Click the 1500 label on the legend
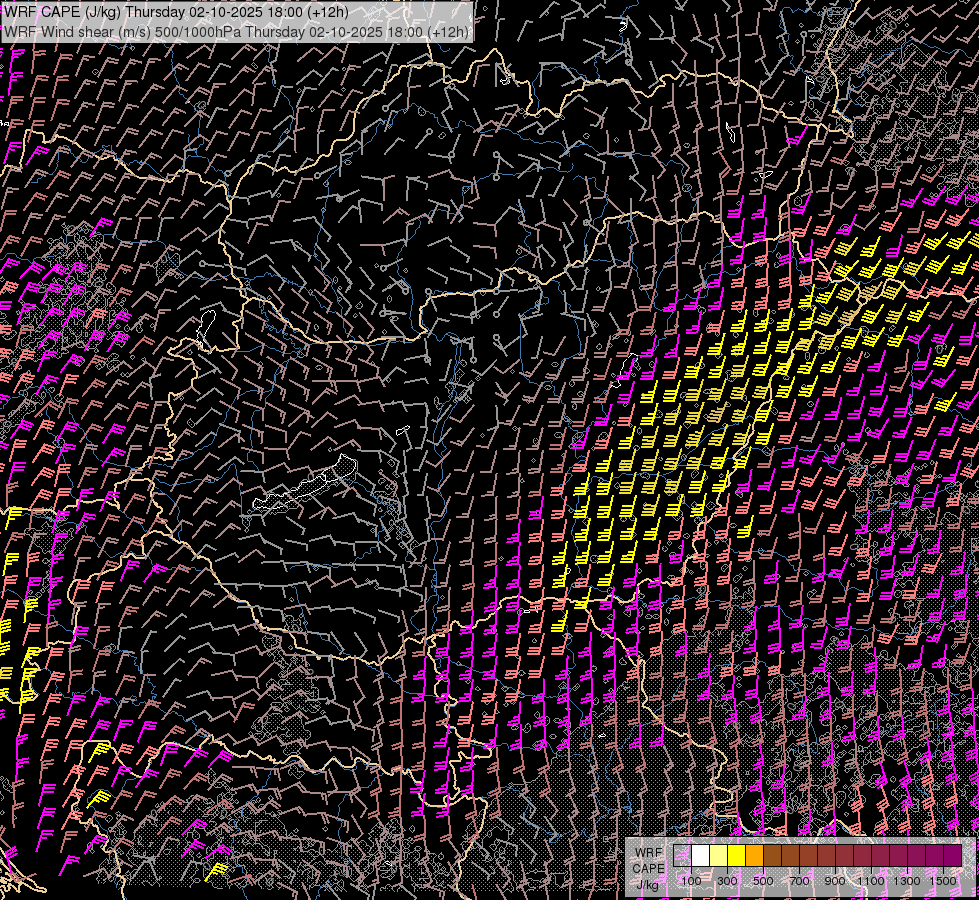This screenshot has height=900, width=979. tap(942, 881)
